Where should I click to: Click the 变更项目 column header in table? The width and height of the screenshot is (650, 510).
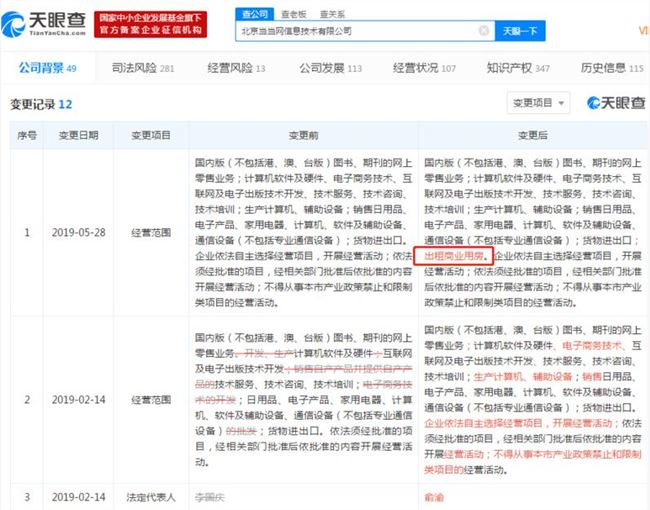151,135
